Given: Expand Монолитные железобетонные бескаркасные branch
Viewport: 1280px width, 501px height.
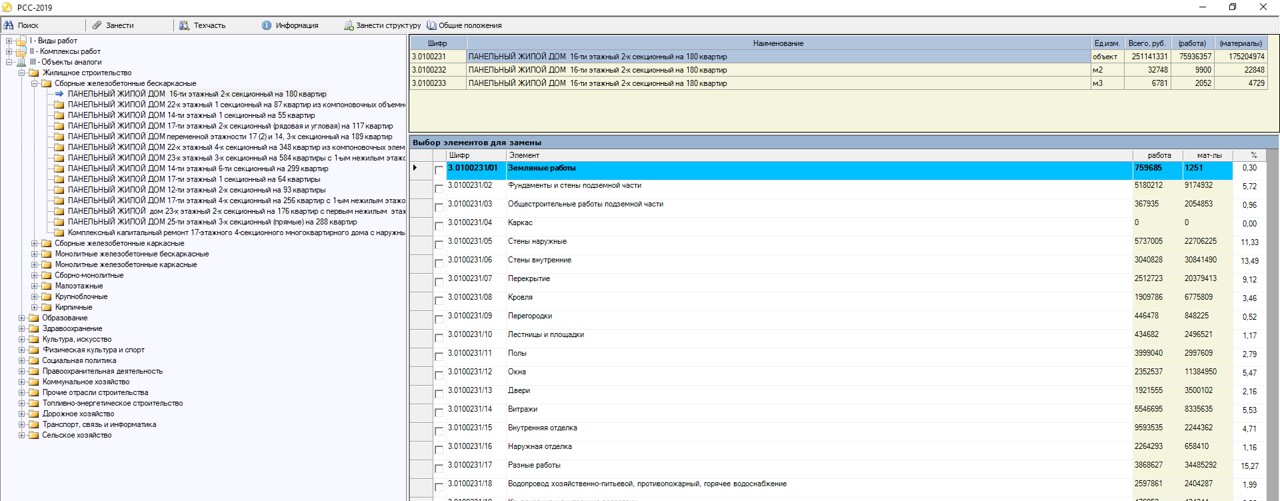Looking at the screenshot, I should (34, 254).
